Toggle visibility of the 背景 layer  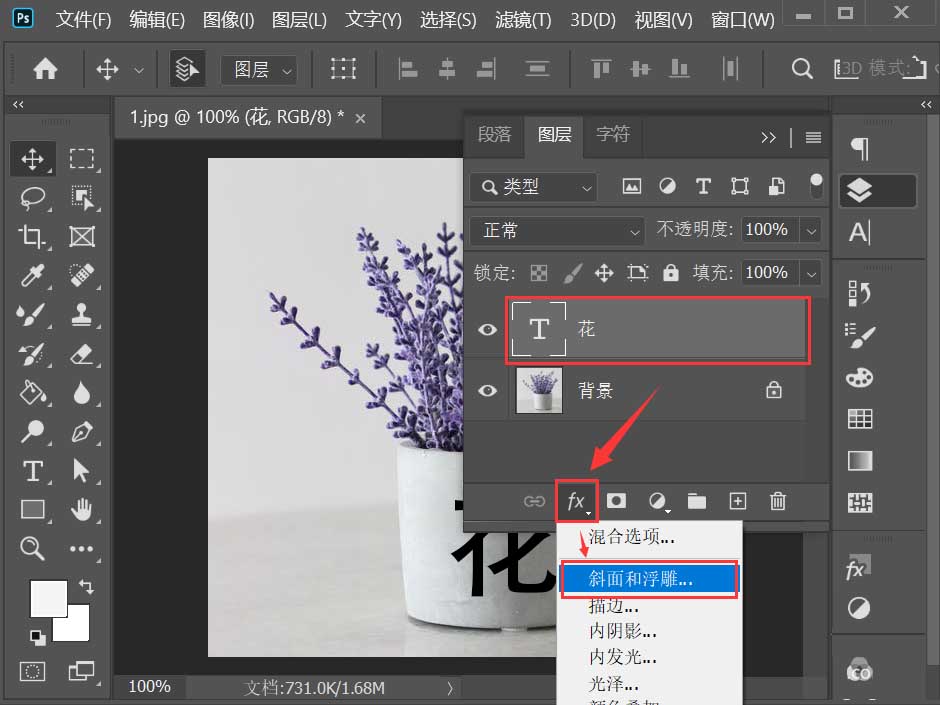coord(487,391)
